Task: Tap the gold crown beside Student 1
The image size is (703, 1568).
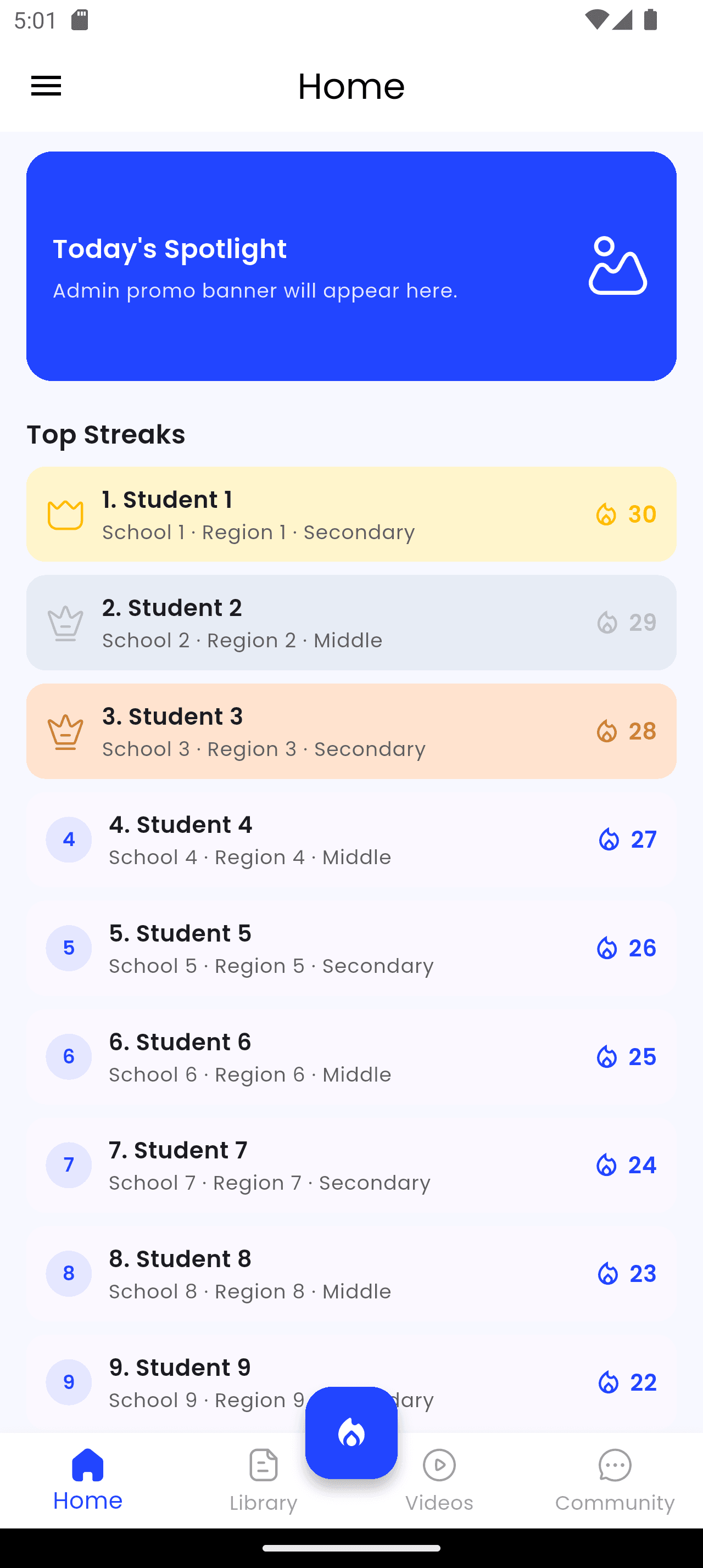Action: click(x=65, y=515)
